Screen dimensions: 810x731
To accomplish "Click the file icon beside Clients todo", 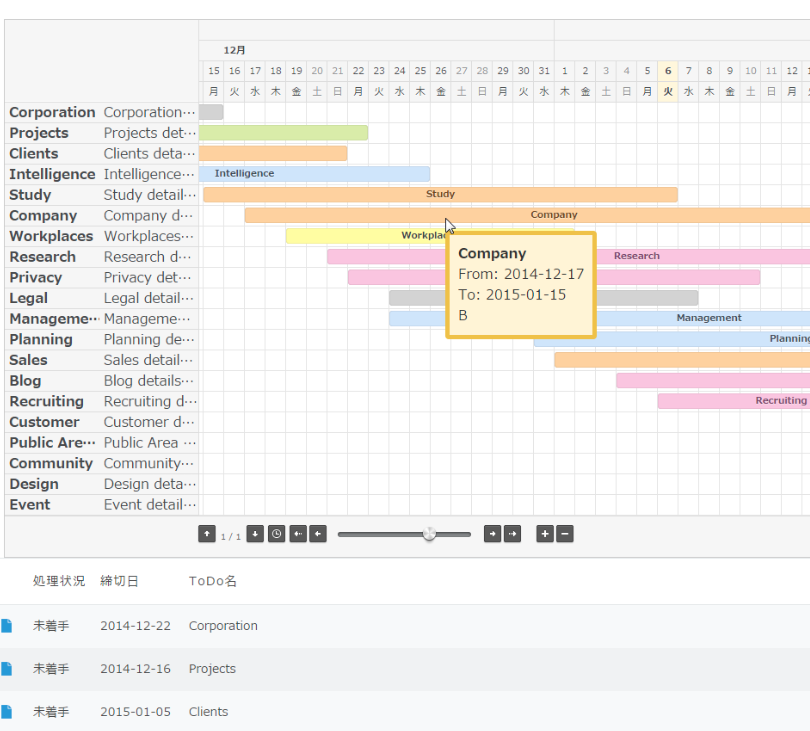I will [x=6, y=712].
